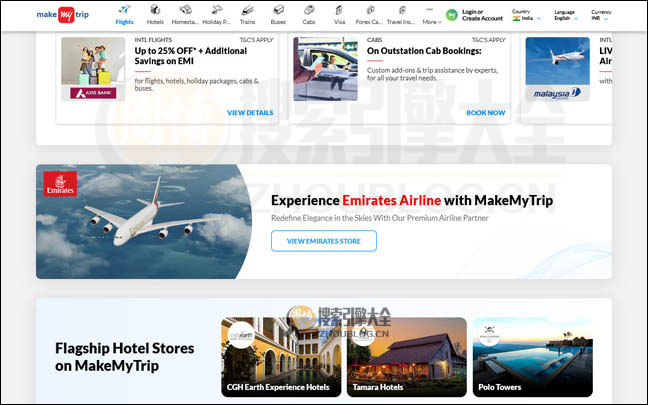This screenshot has width=648, height=405.
Task: Click 'CABS' category label on cab offer
Action: (x=374, y=40)
